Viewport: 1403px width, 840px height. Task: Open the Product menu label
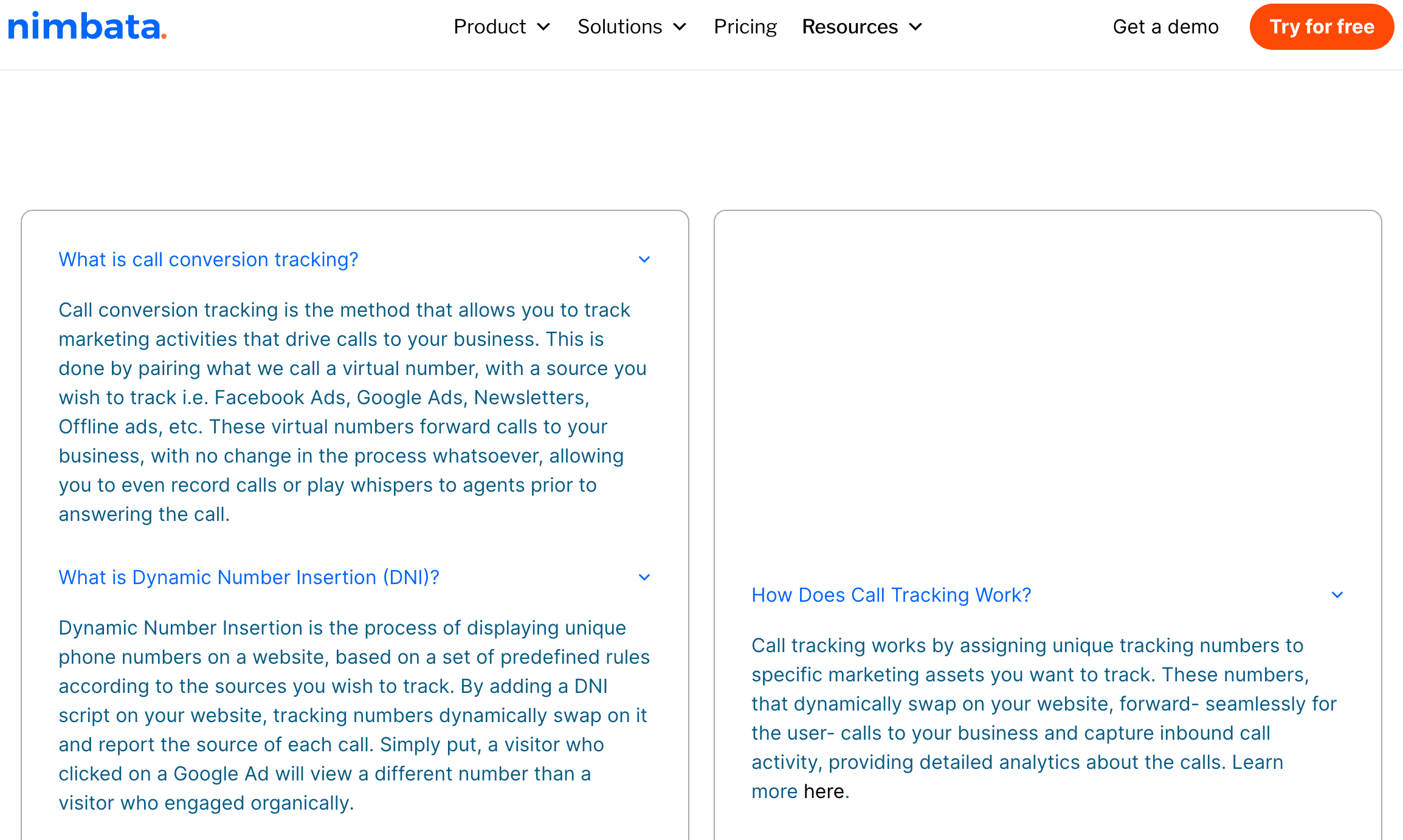tap(489, 27)
